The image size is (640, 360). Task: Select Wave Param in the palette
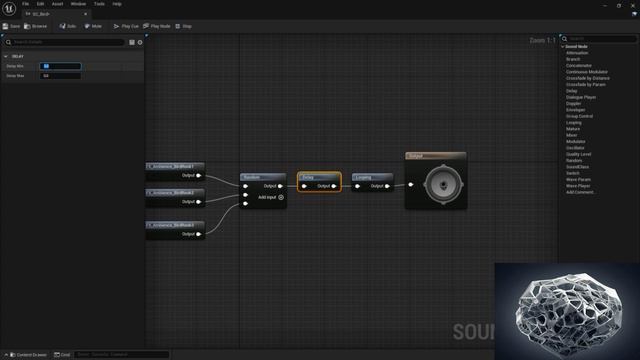coord(578,179)
